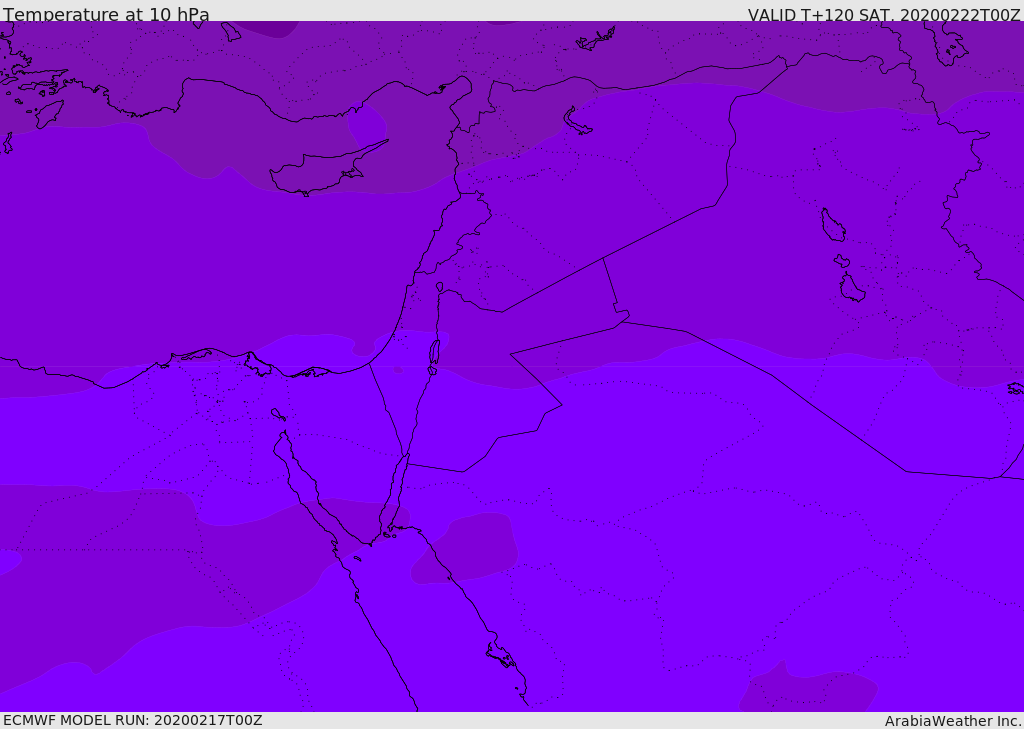Click the Jordan-Iraq-Saudi border junction
Viewport: 1024px width, 729px height.
(624, 317)
